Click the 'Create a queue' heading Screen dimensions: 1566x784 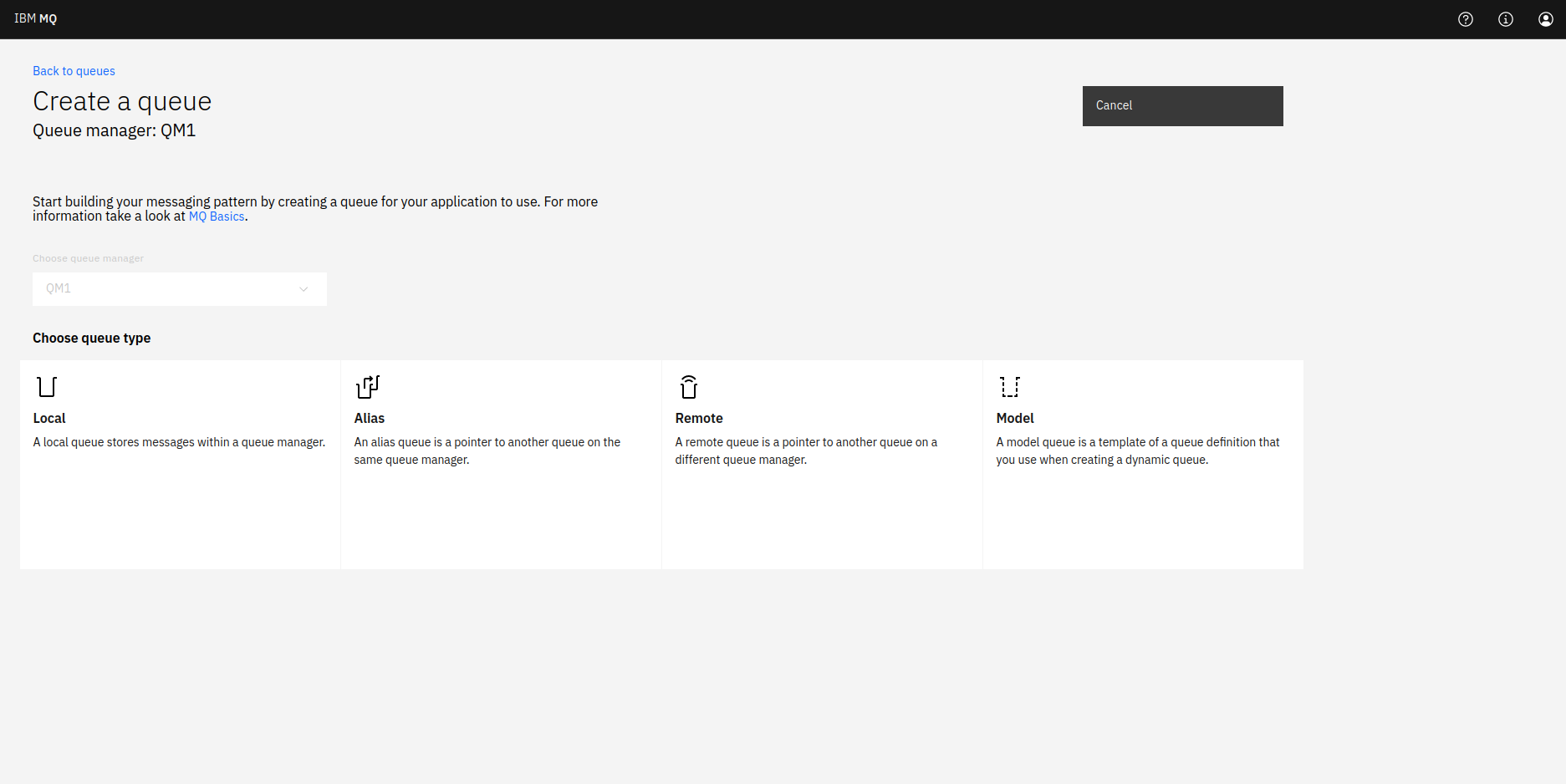(122, 101)
